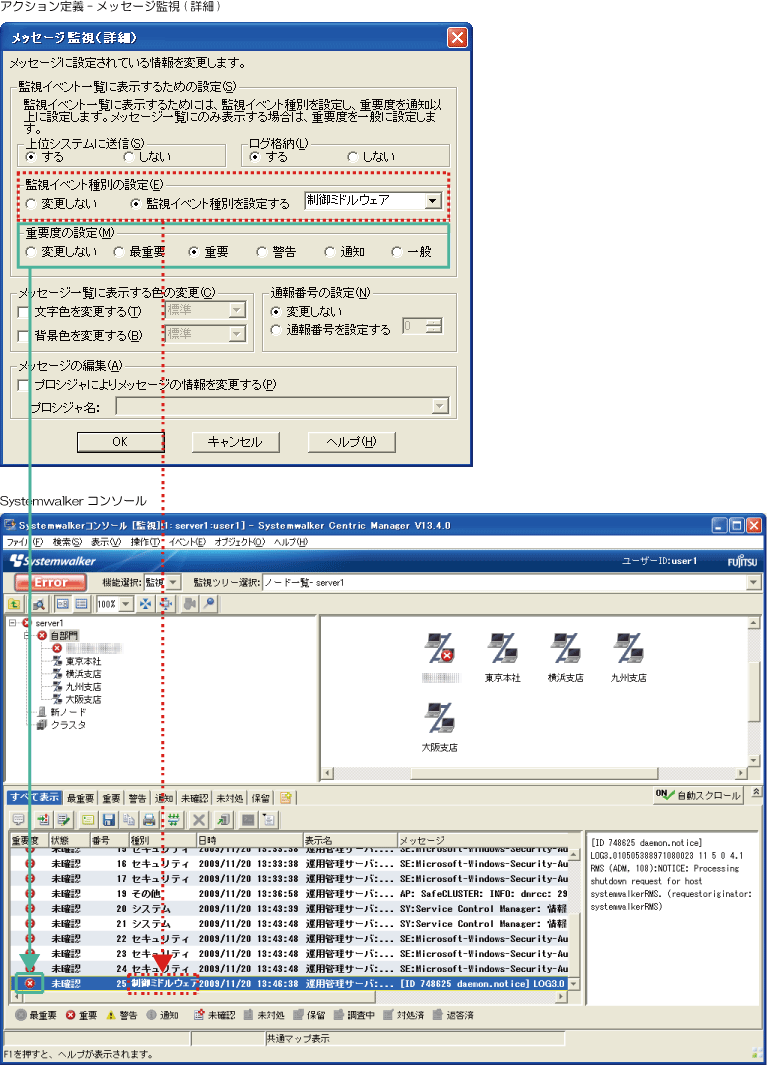Select the 東京本社 node icon in map
The height and width of the screenshot is (1065, 767).
coord(502,649)
